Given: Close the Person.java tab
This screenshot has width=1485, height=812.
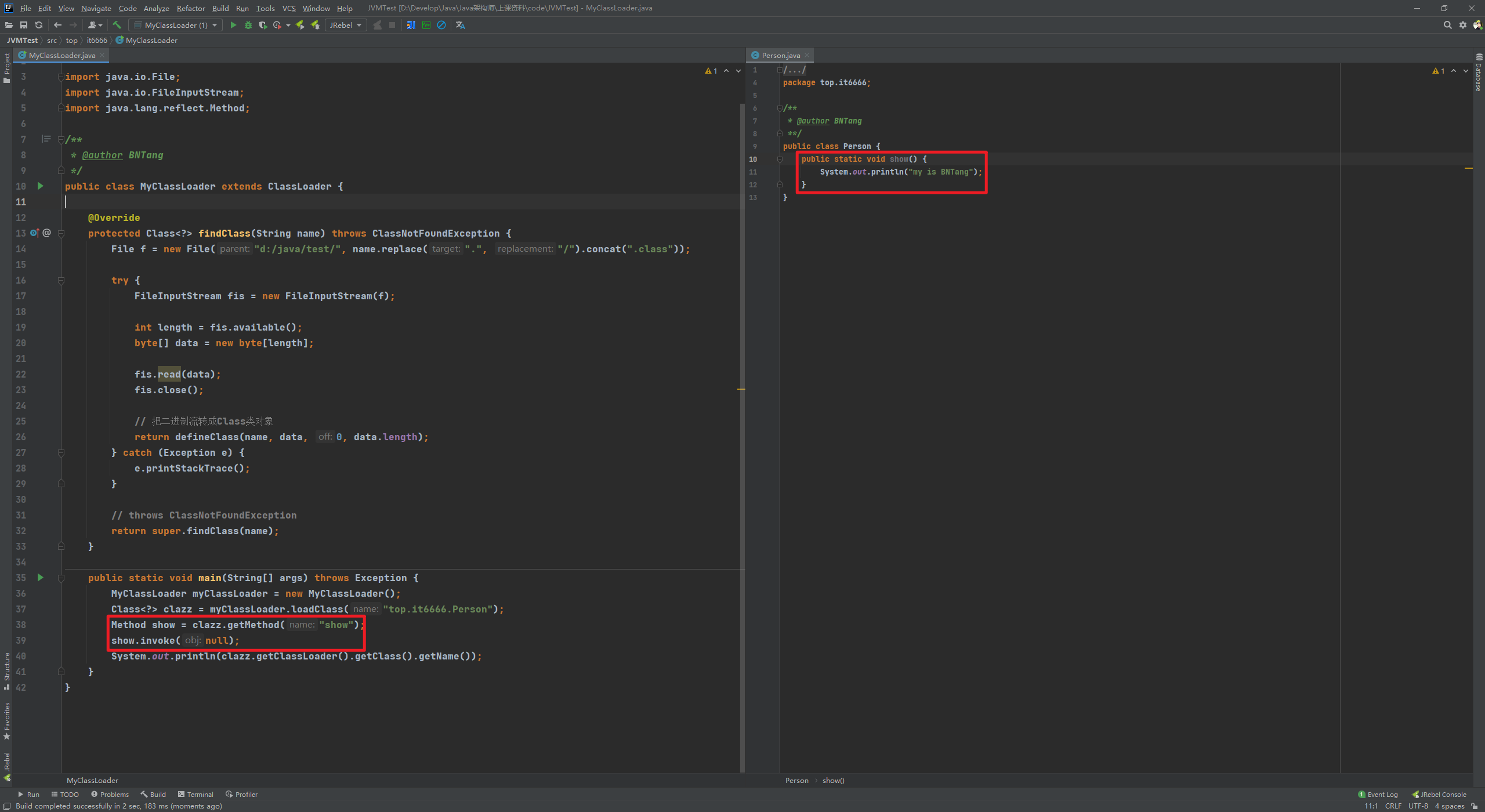Looking at the screenshot, I should tap(807, 56).
